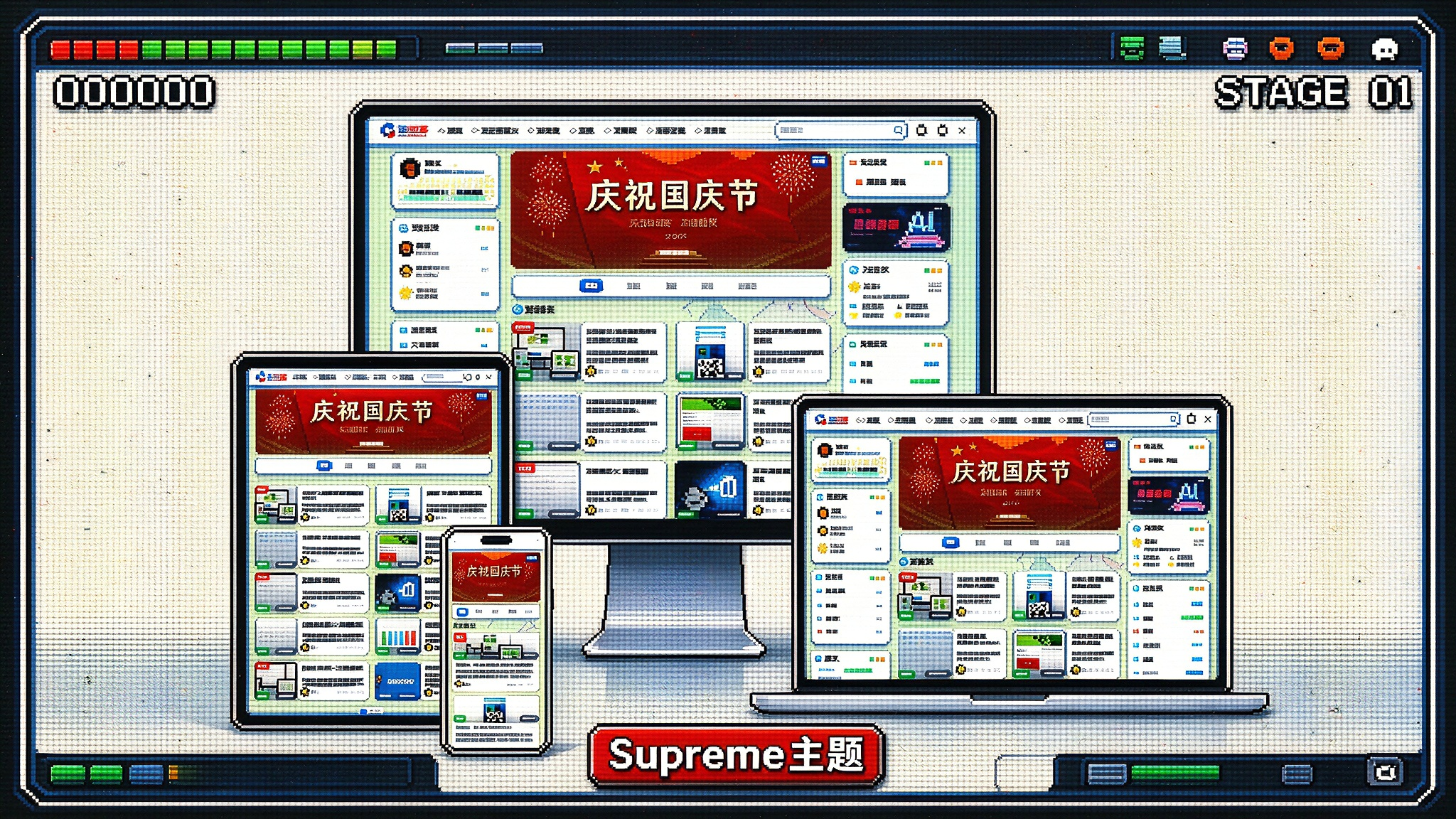The height and width of the screenshot is (819, 1456).
Task: Click the pink-and-white robot icon in top HUD
Action: [1235, 48]
